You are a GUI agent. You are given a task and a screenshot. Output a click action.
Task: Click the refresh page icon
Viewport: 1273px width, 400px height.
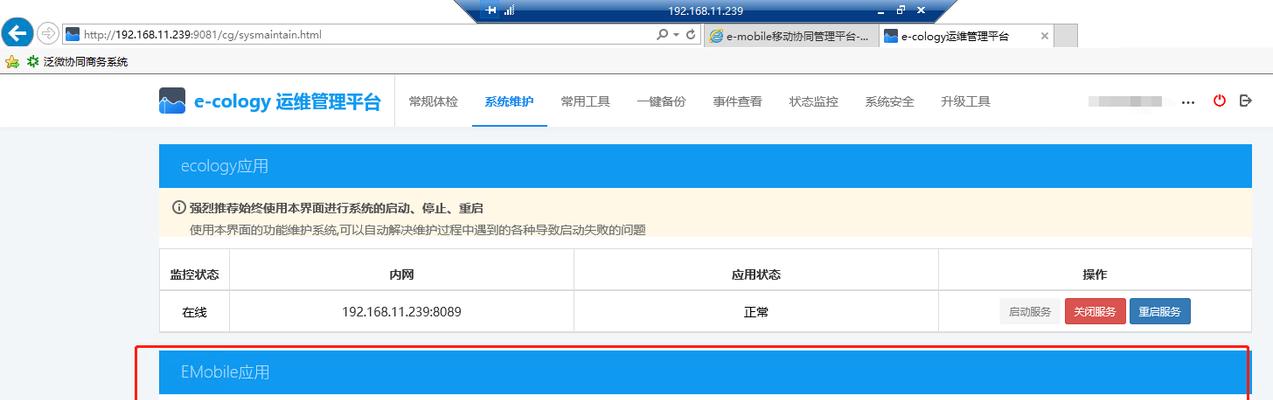click(x=691, y=34)
